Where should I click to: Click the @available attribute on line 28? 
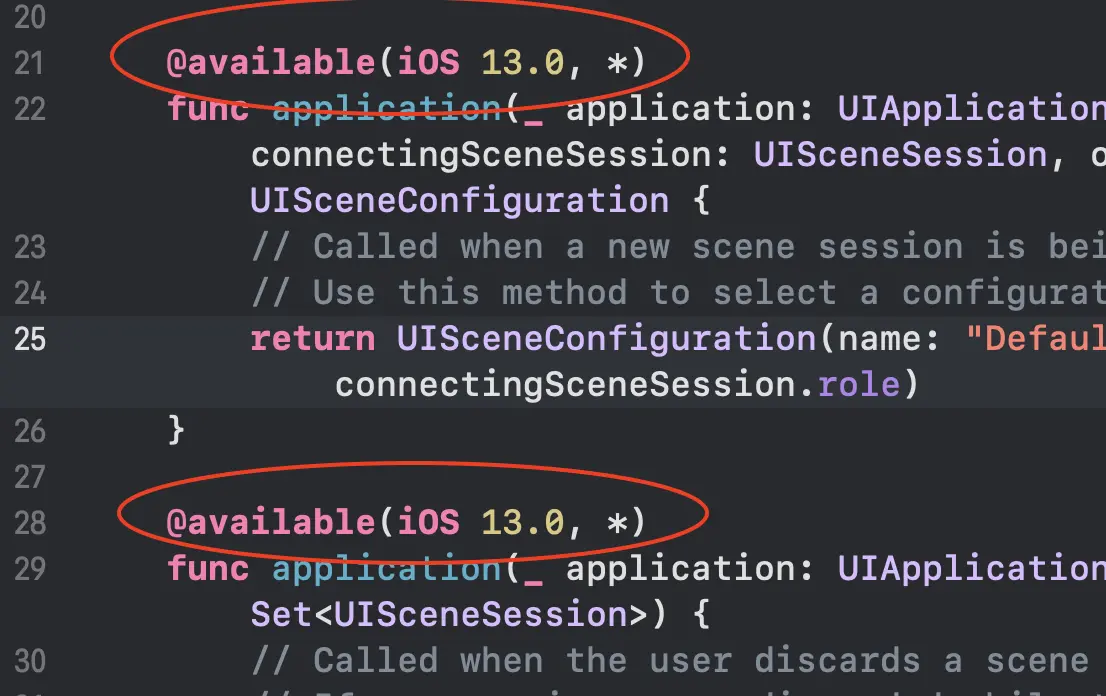(269, 521)
